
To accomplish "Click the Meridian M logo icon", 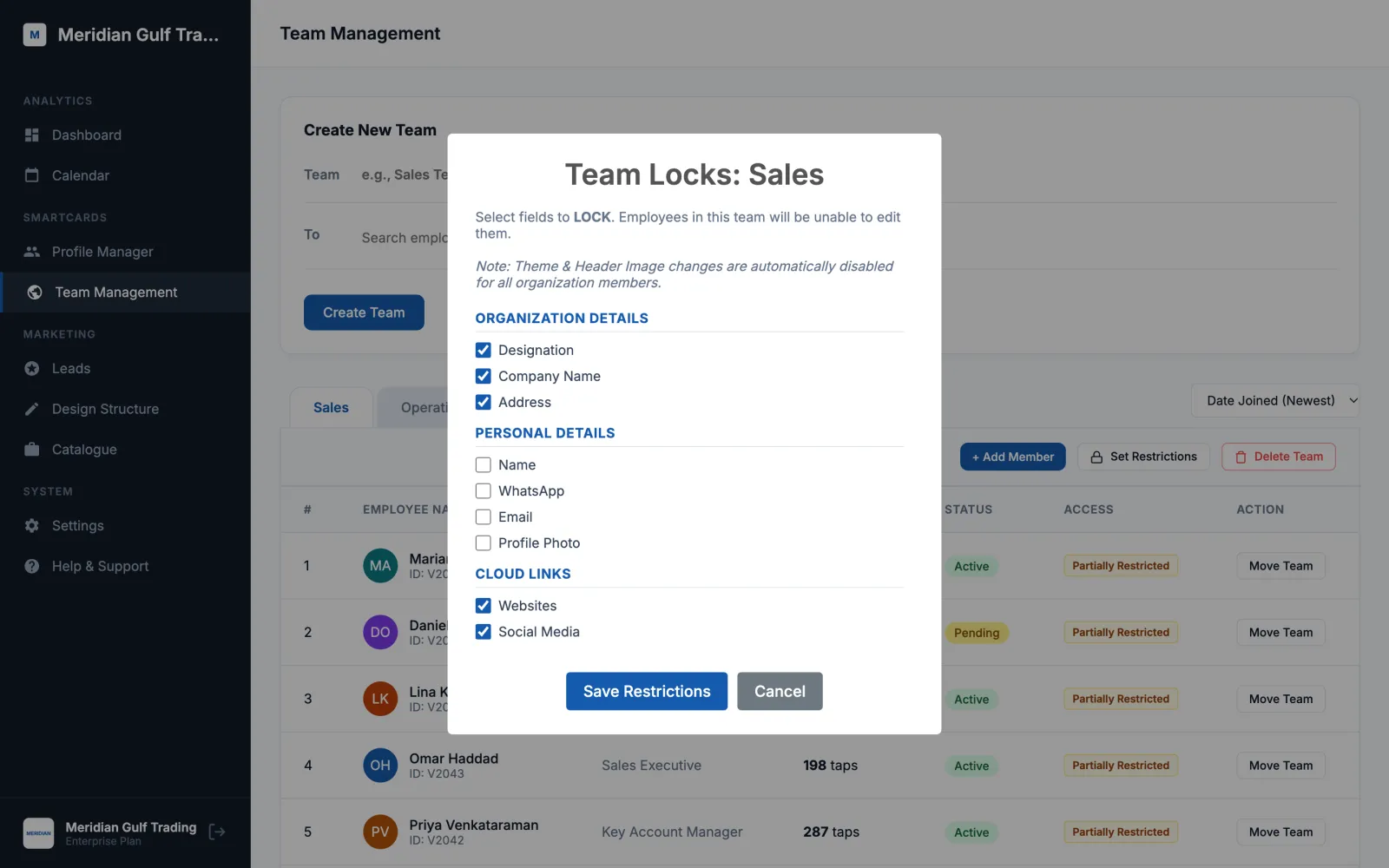I will click(x=35, y=35).
